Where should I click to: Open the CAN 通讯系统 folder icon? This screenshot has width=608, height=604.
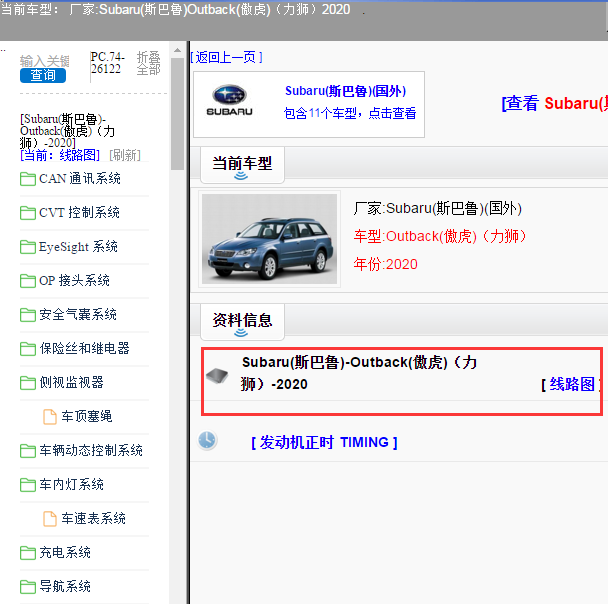tap(28, 179)
